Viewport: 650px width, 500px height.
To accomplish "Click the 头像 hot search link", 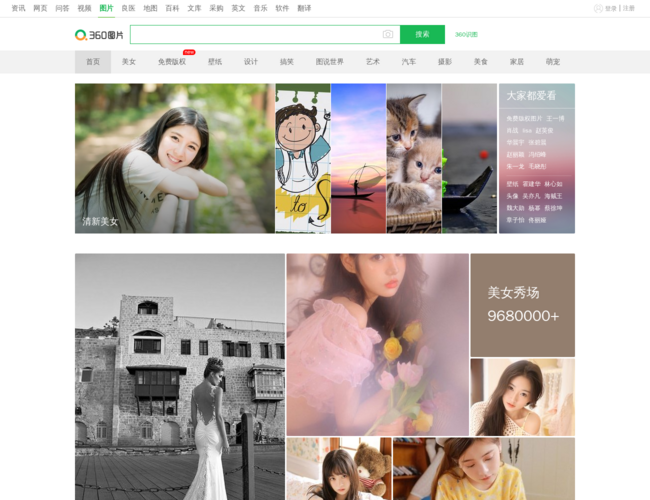I will click(512, 196).
